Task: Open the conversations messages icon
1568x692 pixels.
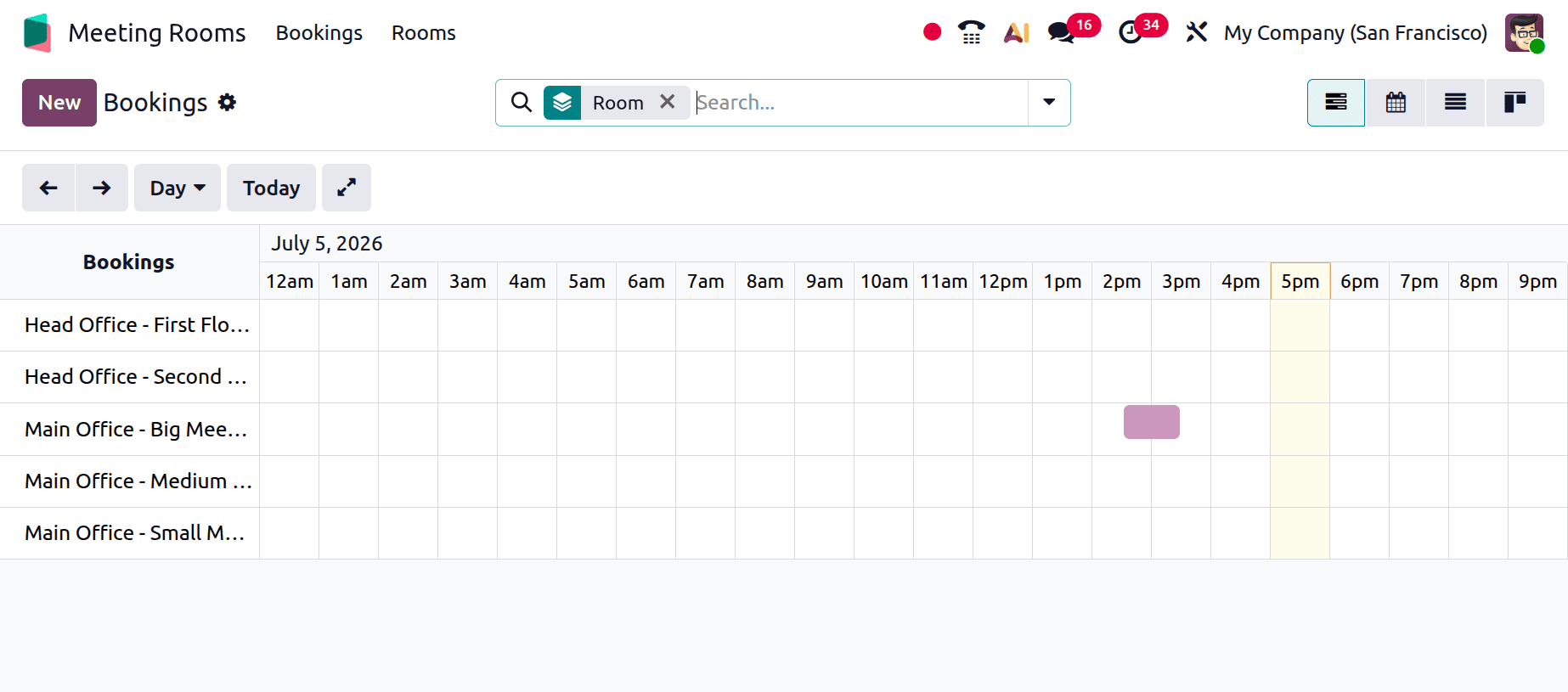Action: coord(1061,33)
